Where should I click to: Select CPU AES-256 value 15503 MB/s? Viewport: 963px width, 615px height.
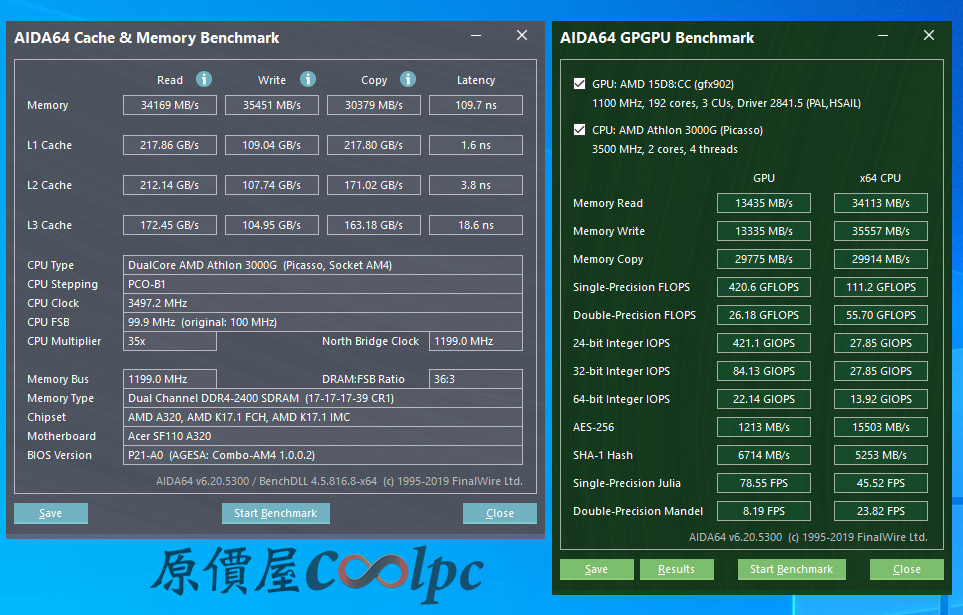(881, 427)
